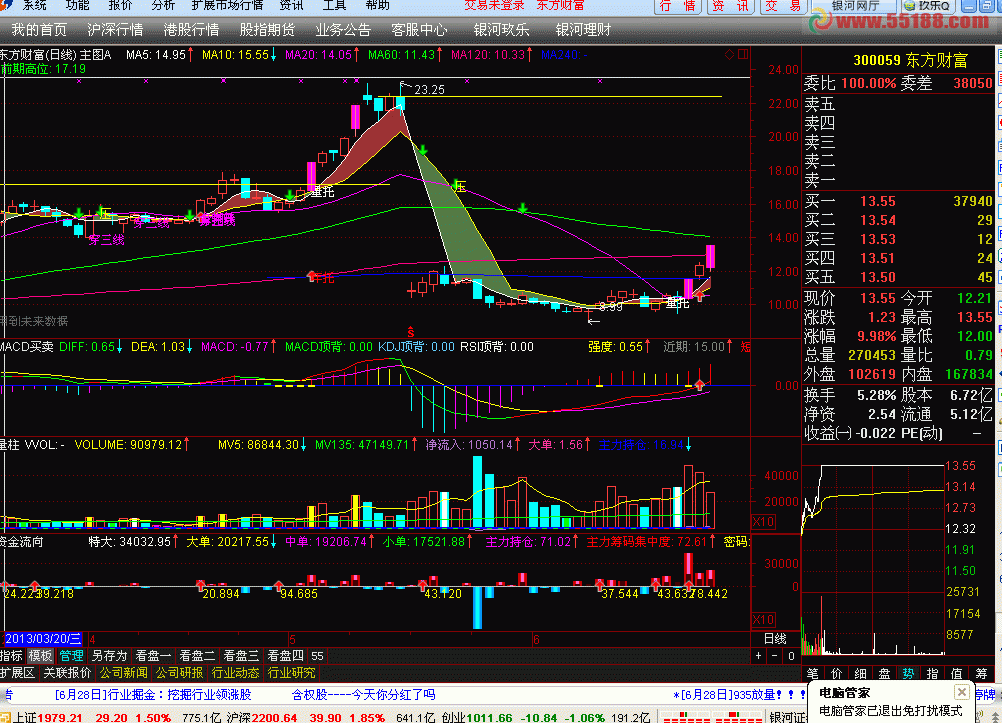This screenshot has width=1002, height=723.
Task: Open 银河网厅
Action: (x=856, y=6)
